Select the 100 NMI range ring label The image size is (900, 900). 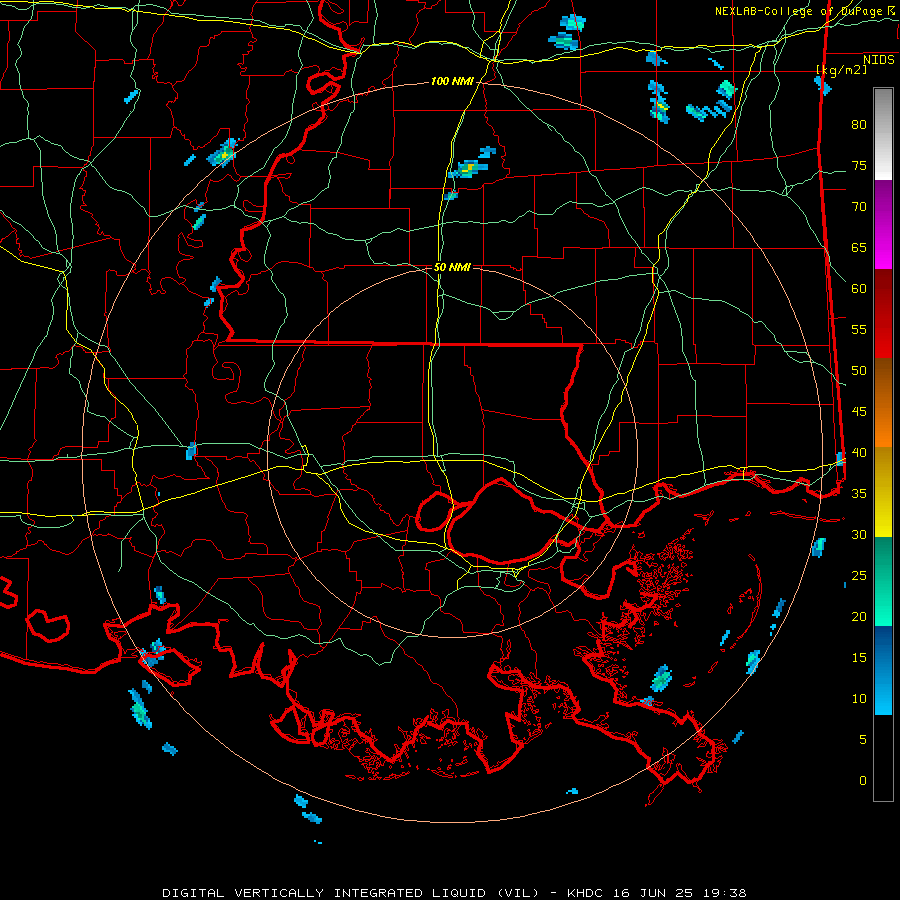452,82
